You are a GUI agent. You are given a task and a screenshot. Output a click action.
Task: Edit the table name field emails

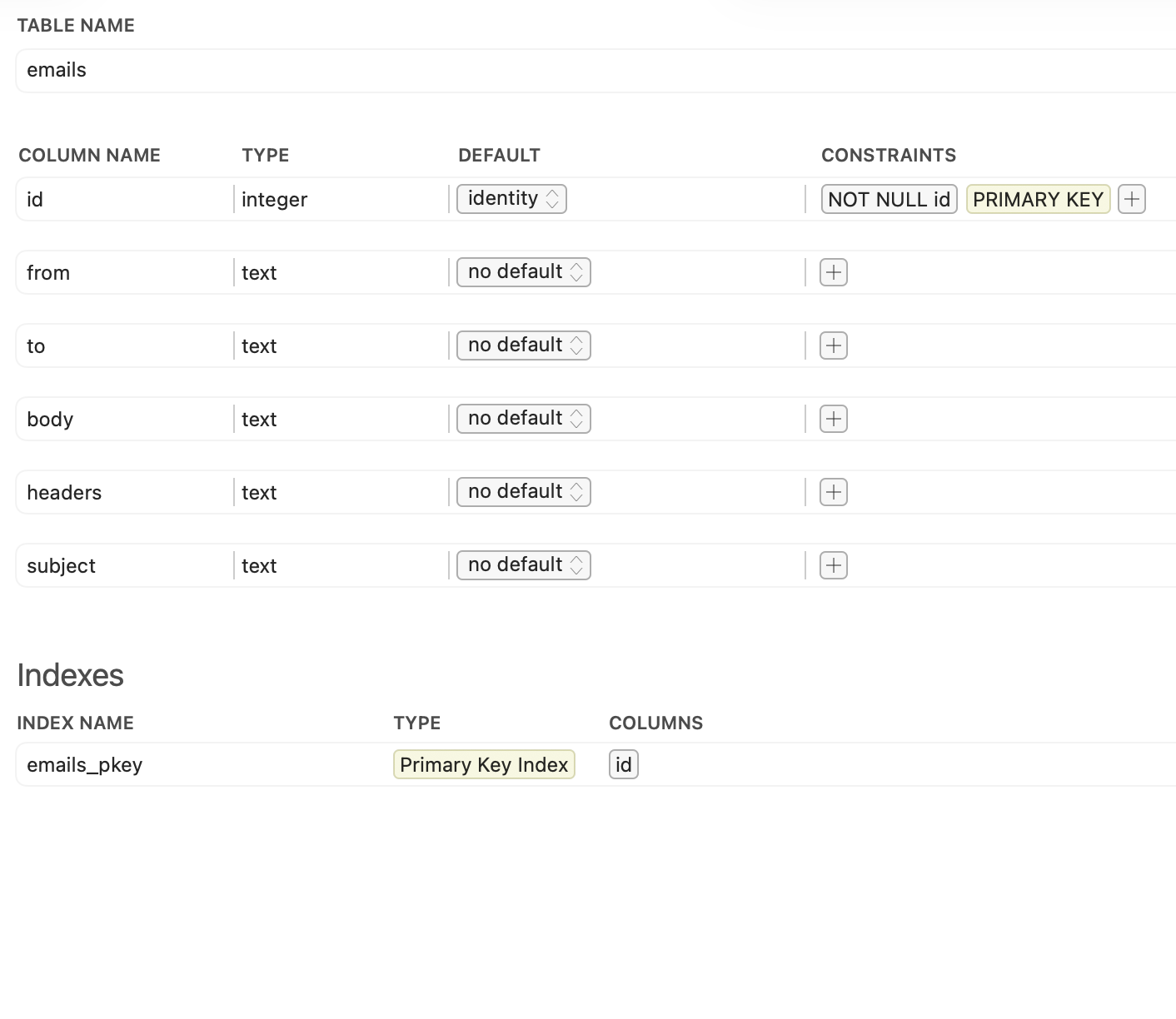[x=583, y=71]
